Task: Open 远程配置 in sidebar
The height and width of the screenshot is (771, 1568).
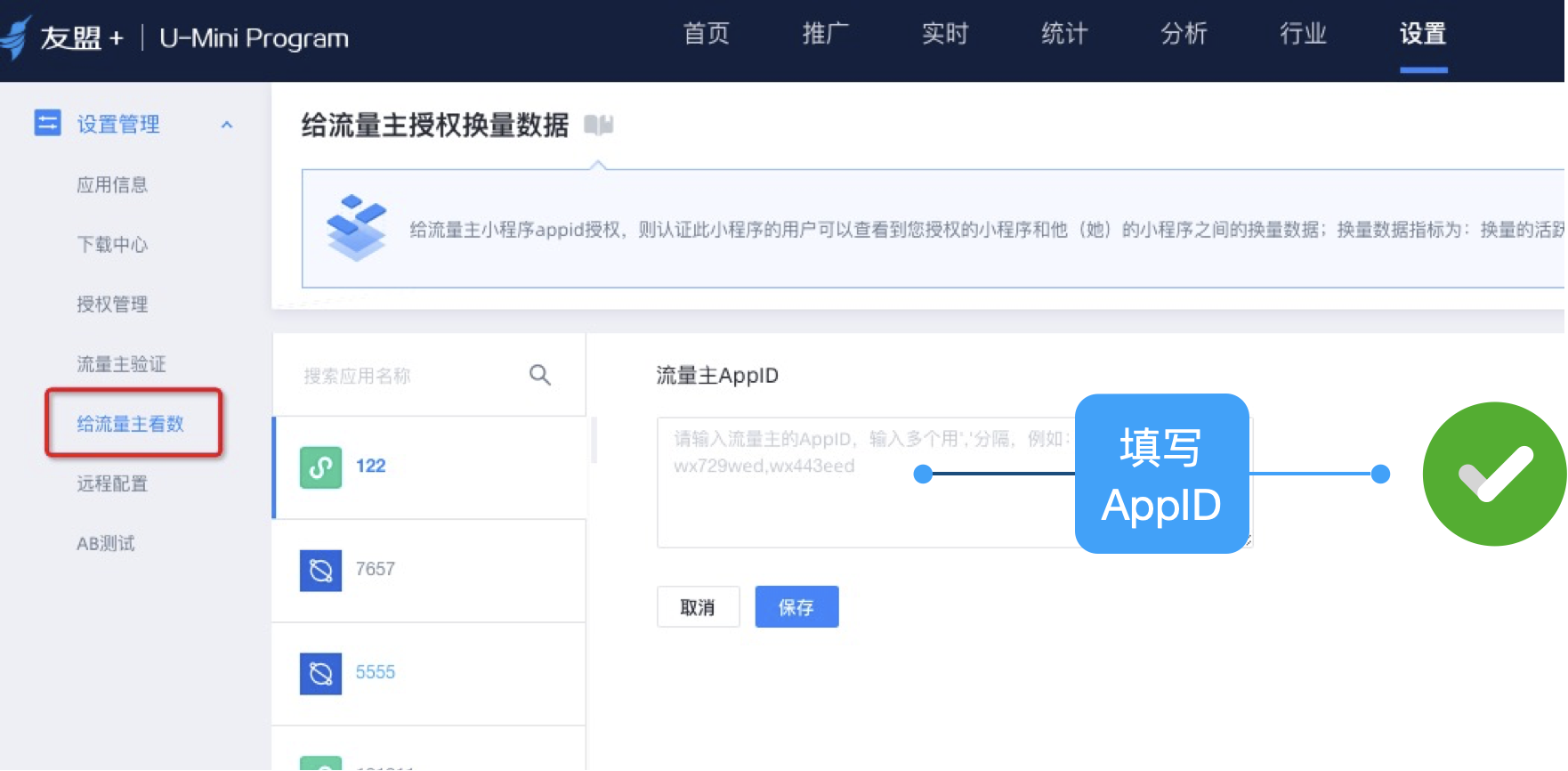Action: tap(112, 483)
